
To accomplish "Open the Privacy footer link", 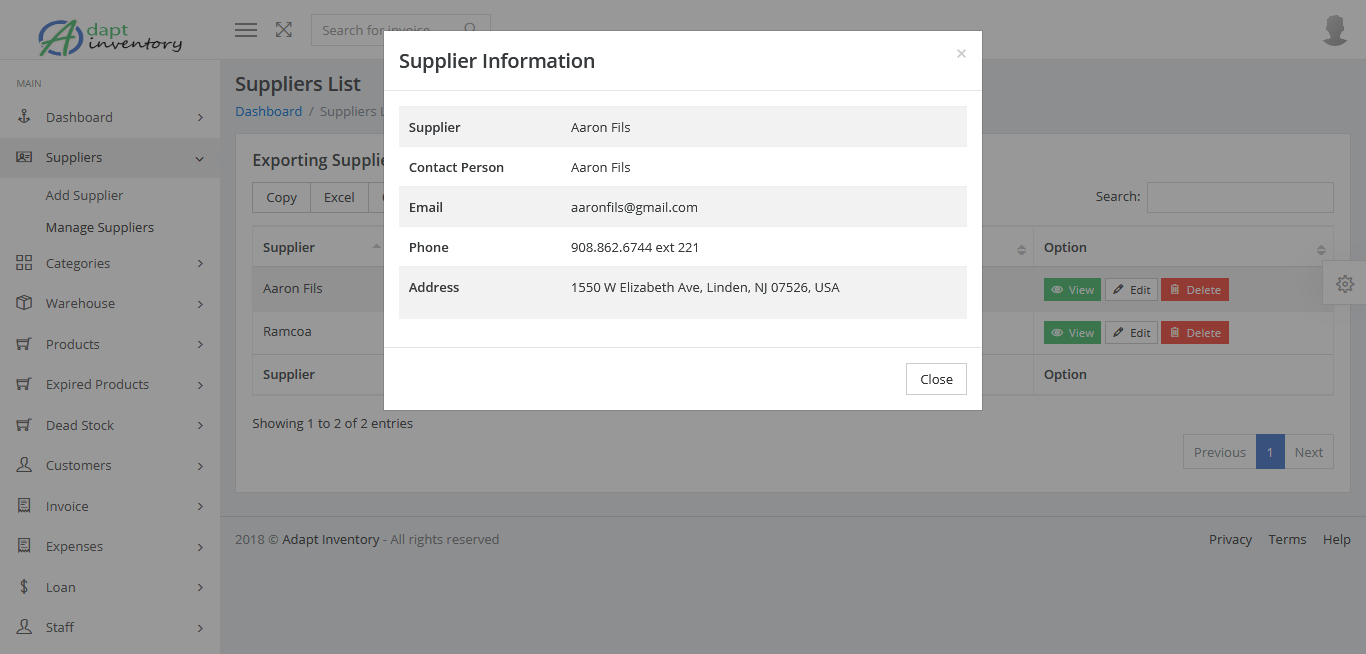I will coord(1230,539).
